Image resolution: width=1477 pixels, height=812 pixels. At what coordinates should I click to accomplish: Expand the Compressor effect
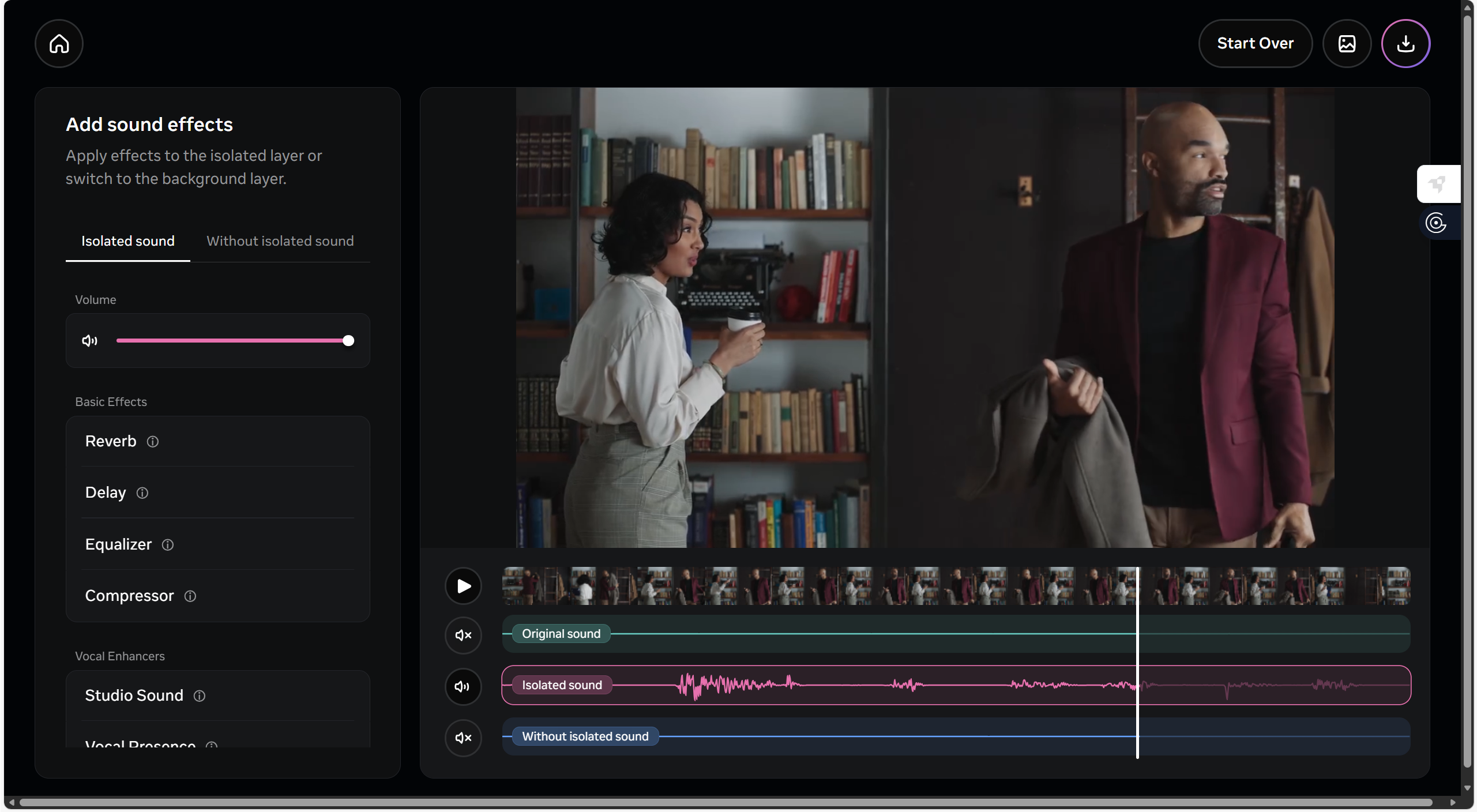129,596
